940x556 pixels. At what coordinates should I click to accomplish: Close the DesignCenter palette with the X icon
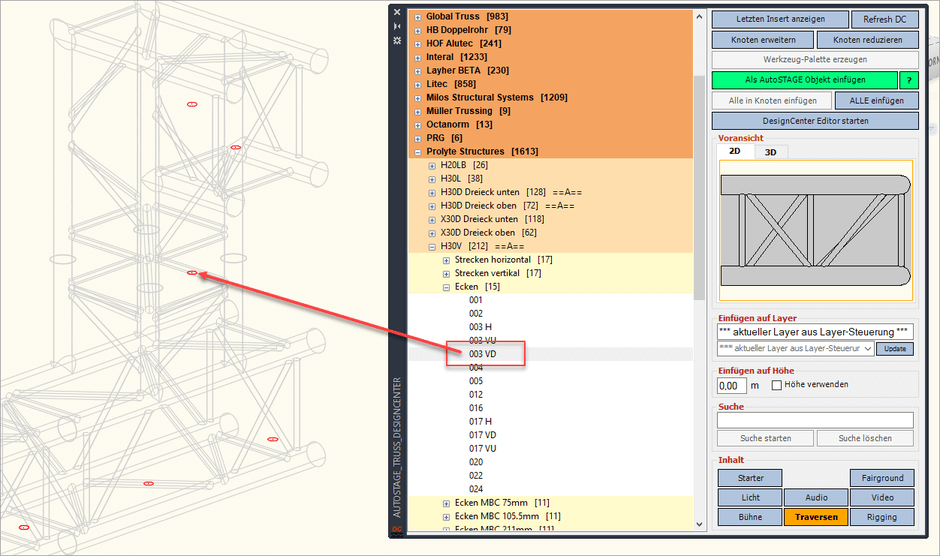click(397, 12)
